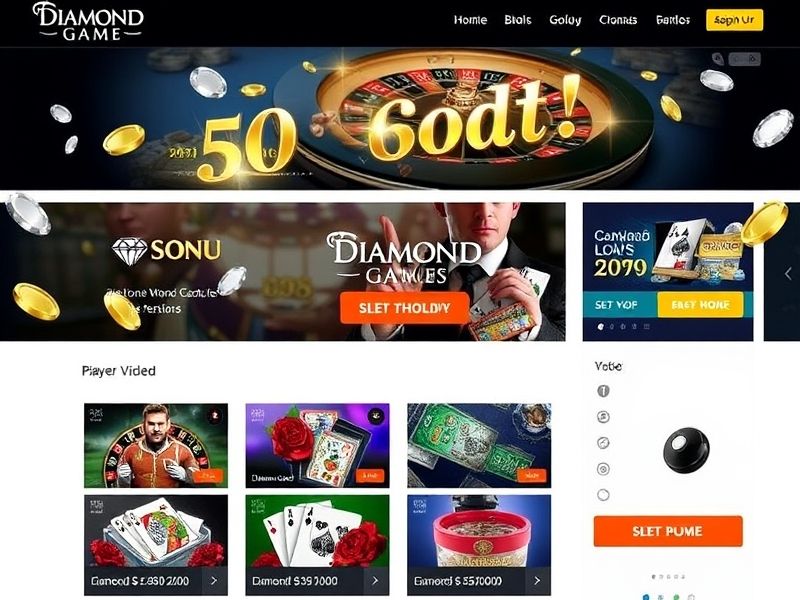Viewport: 800px width, 600px height.
Task: Expand the arrow on the Gameod $ 830 2000 card
Action: tap(214, 581)
